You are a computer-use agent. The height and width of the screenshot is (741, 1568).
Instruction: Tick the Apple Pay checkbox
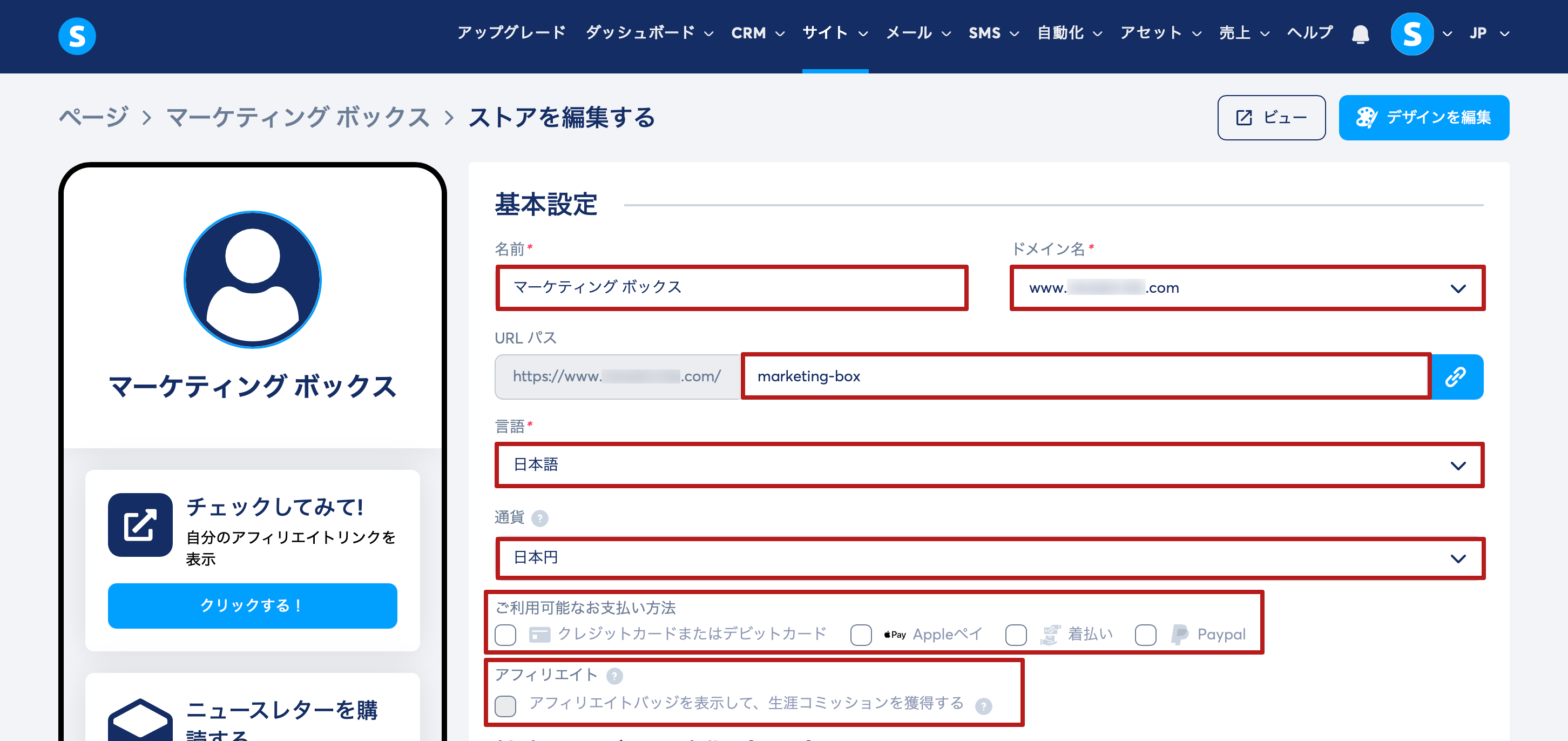(861, 635)
